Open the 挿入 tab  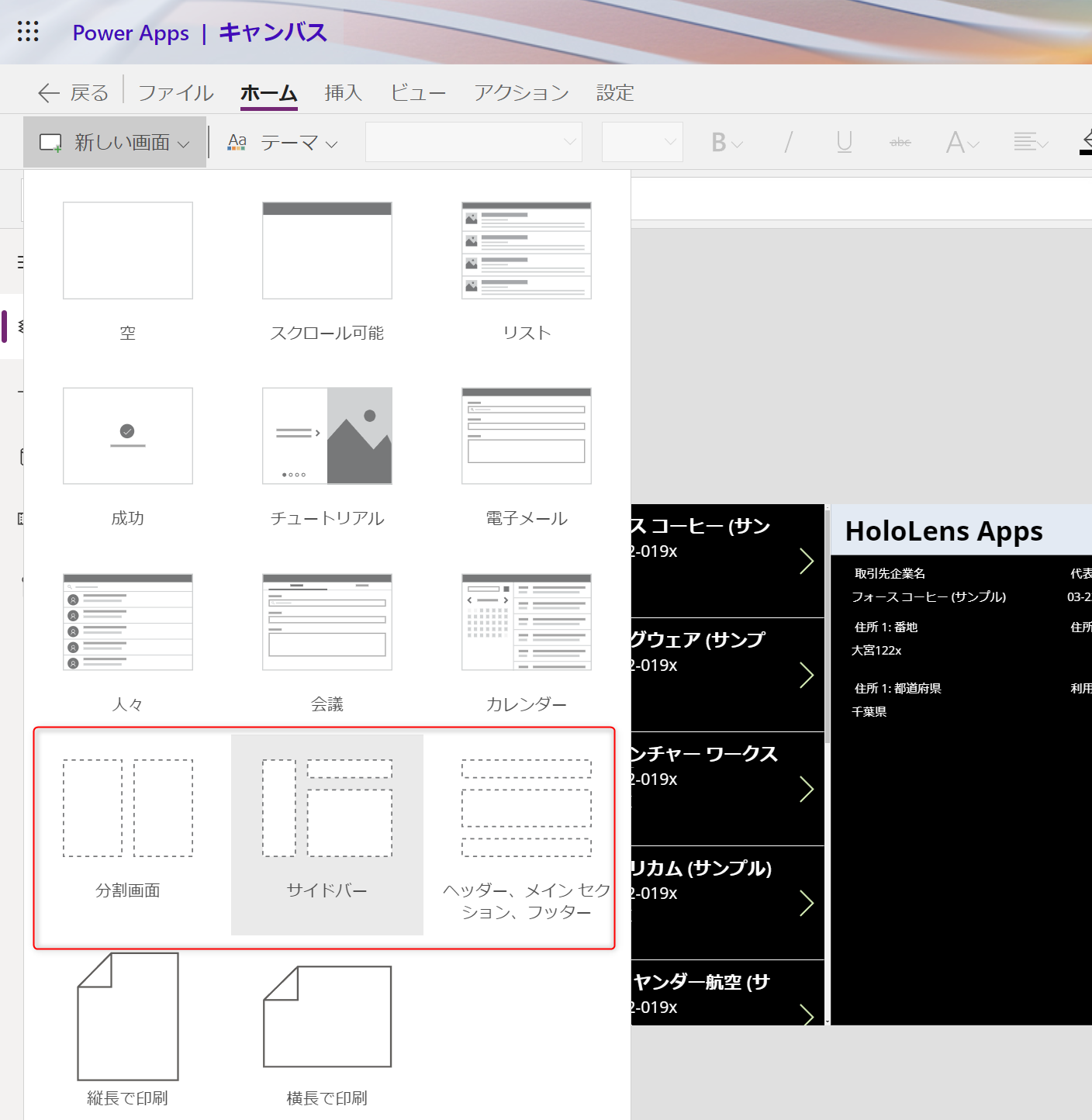(344, 93)
